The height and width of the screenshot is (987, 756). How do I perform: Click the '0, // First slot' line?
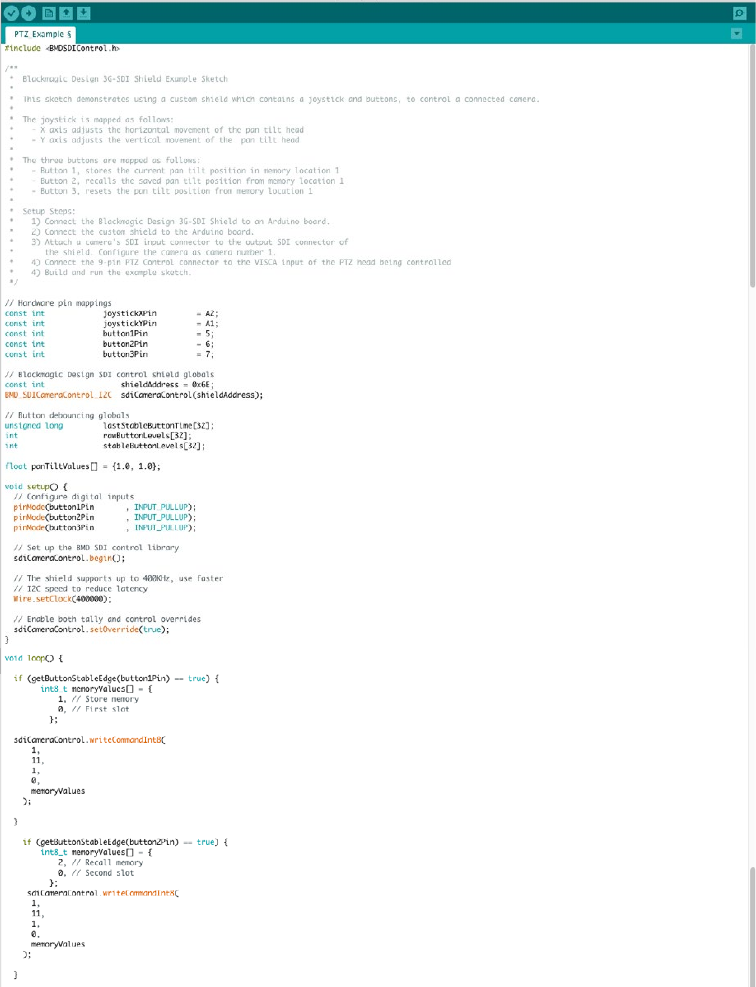(x=94, y=709)
